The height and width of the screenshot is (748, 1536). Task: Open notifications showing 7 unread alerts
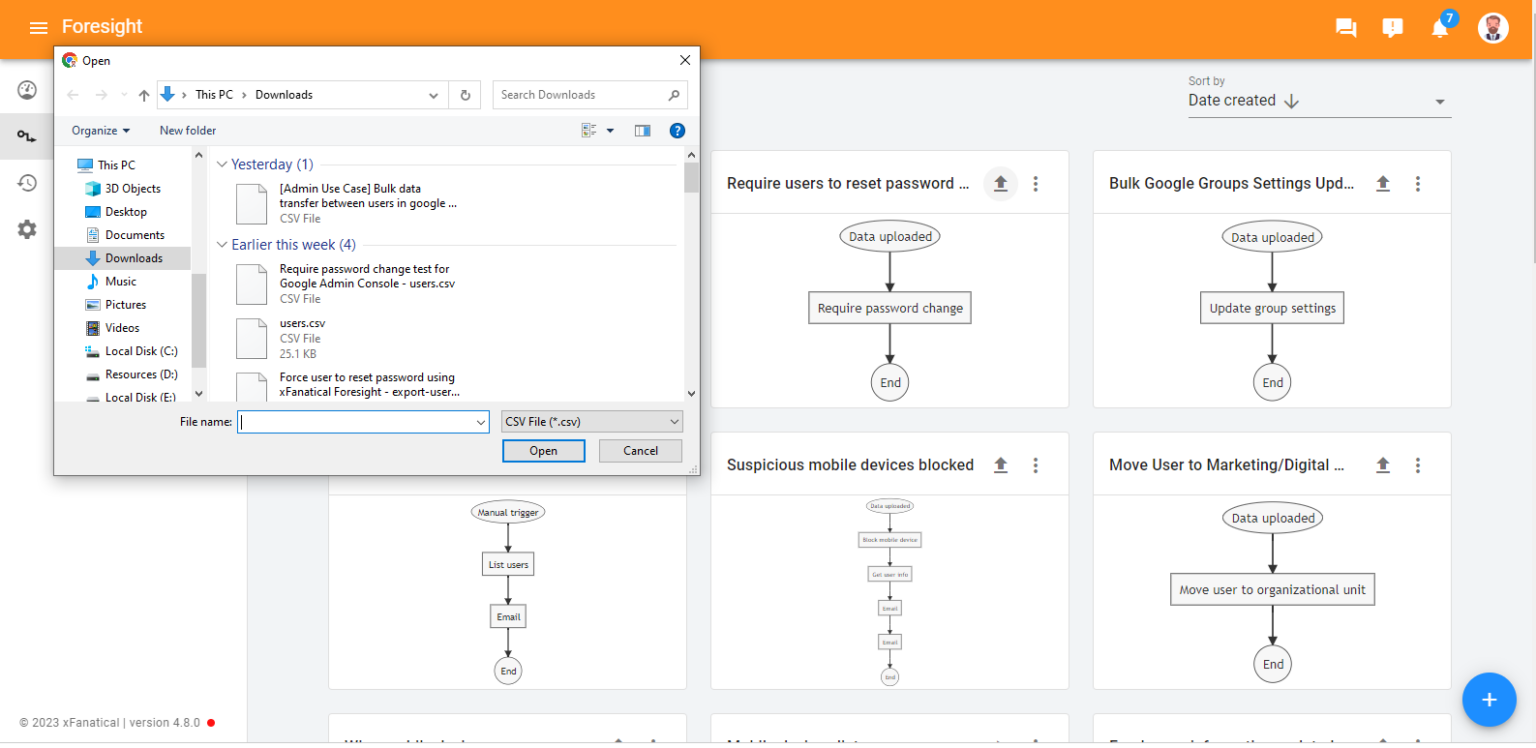(x=1440, y=30)
